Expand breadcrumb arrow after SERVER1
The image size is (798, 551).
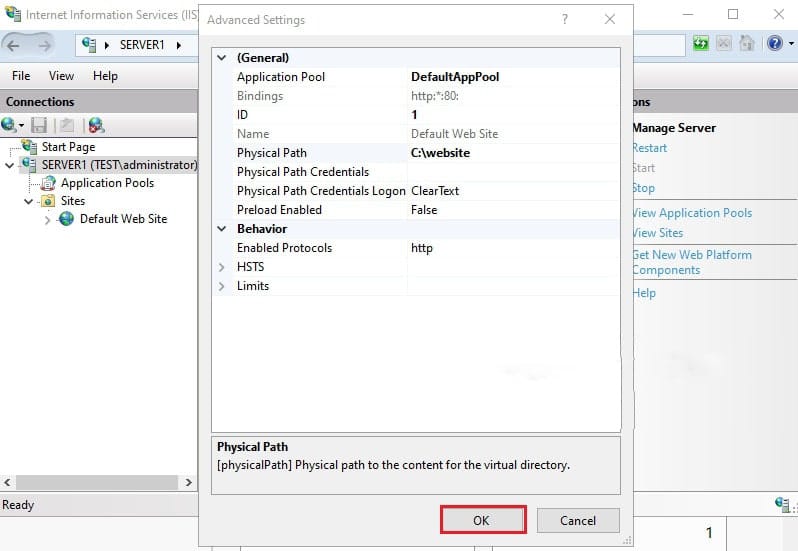coord(179,45)
